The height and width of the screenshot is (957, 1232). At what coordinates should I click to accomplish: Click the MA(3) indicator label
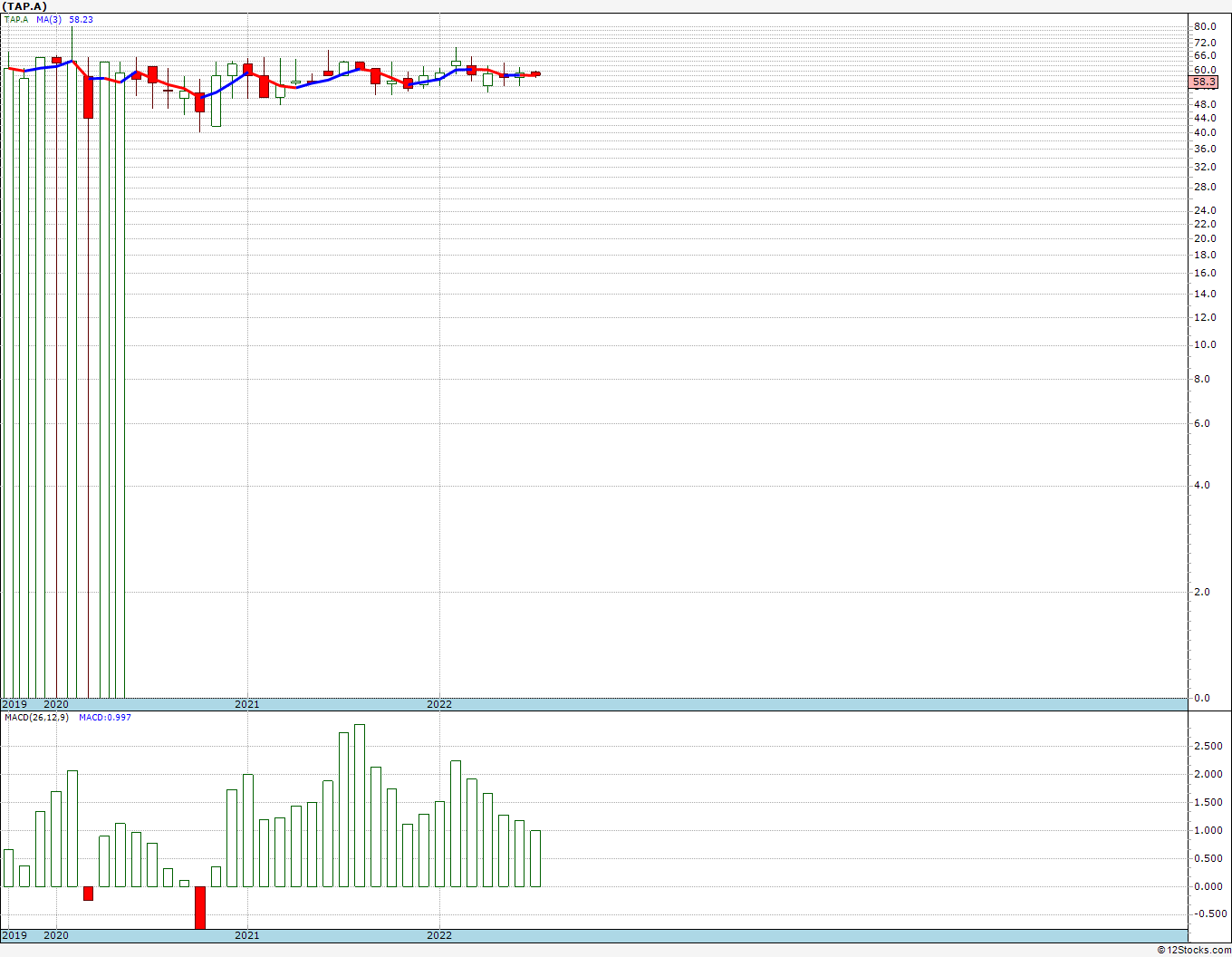pos(50,19)
